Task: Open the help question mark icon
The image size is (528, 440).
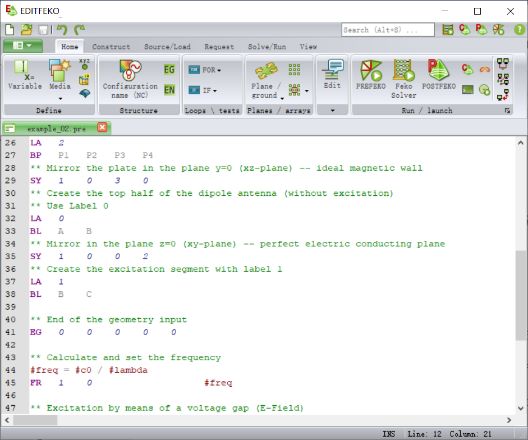Action: (x=519, y=30)
